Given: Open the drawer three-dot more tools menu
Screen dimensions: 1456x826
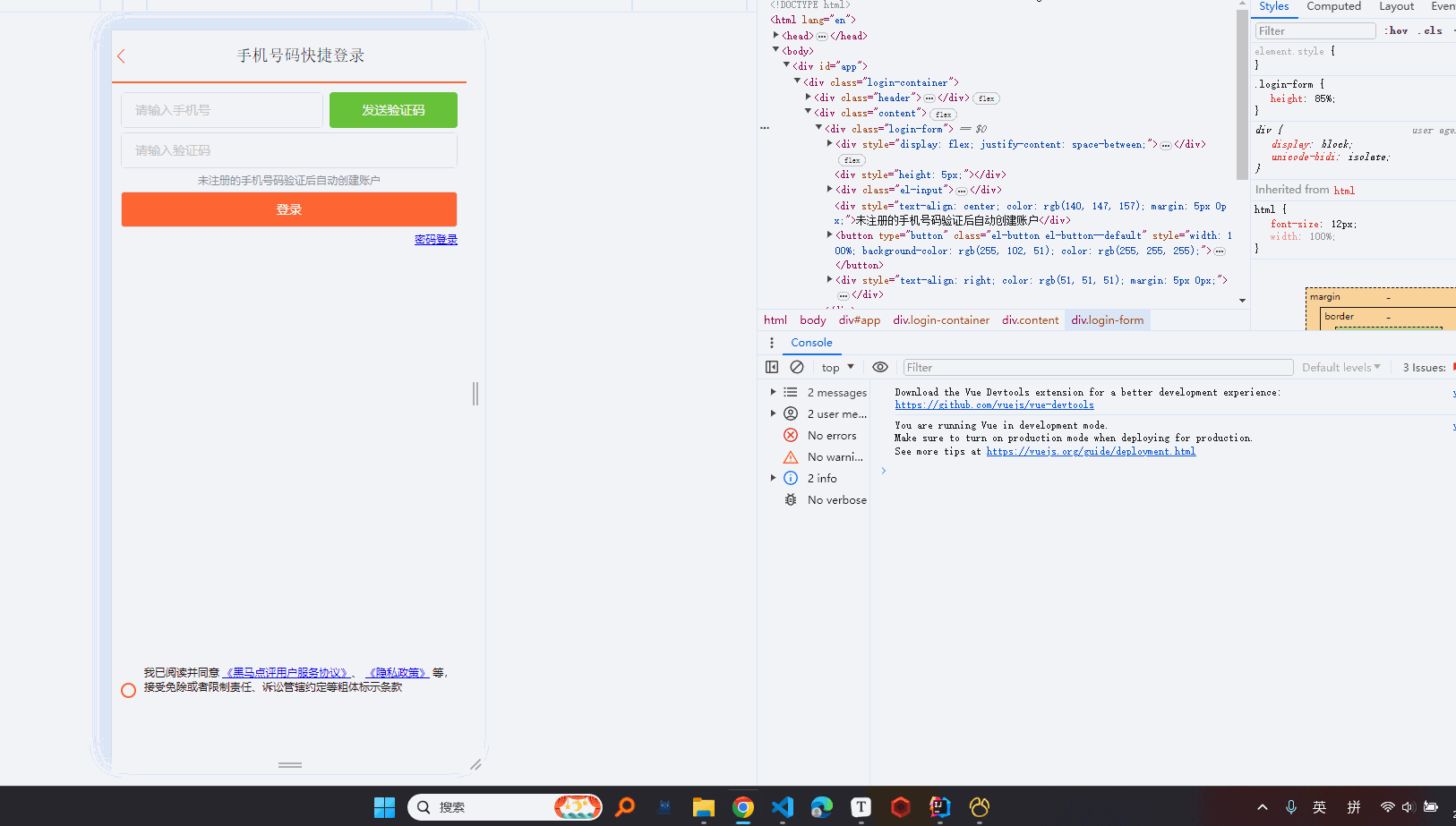Looking at the screenshot, I should click(x=771, y=343).
